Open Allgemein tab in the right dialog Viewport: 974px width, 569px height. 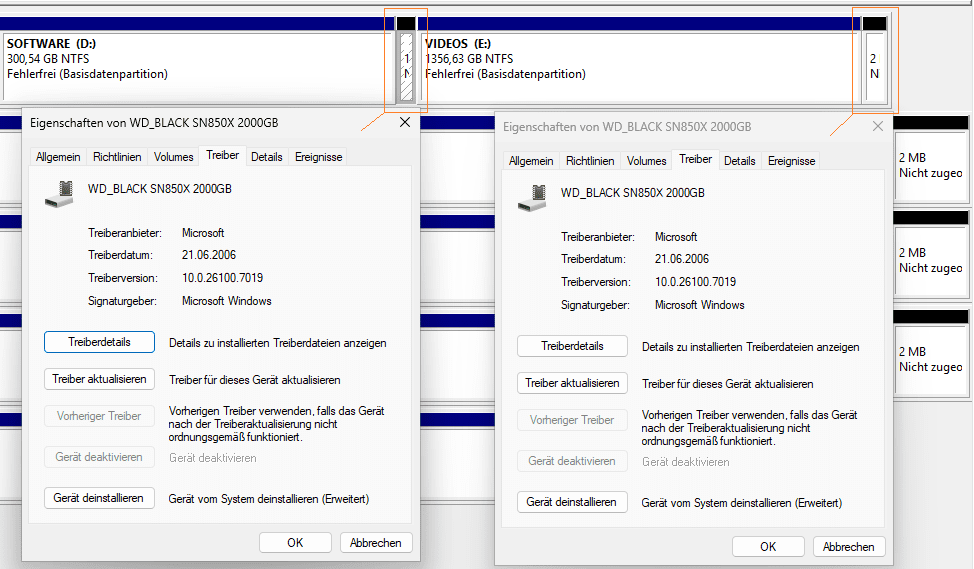531,161
